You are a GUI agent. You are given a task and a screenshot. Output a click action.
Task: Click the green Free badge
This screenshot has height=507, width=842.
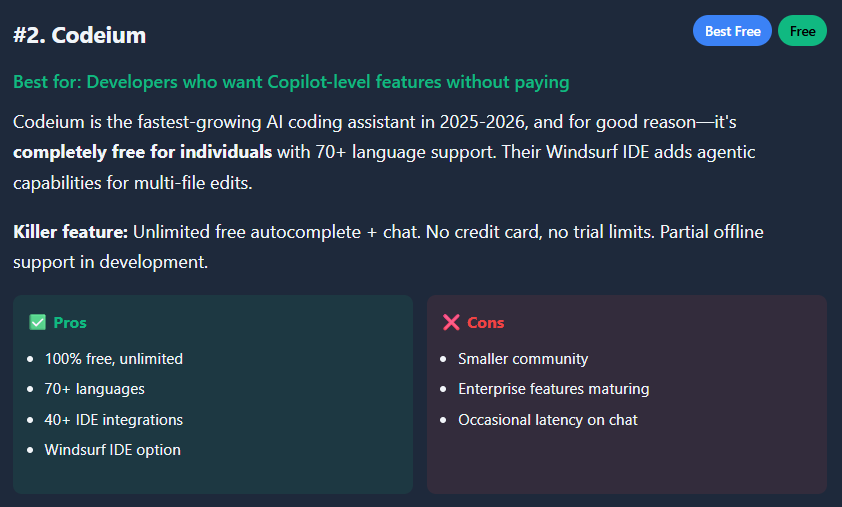[802, 31]
